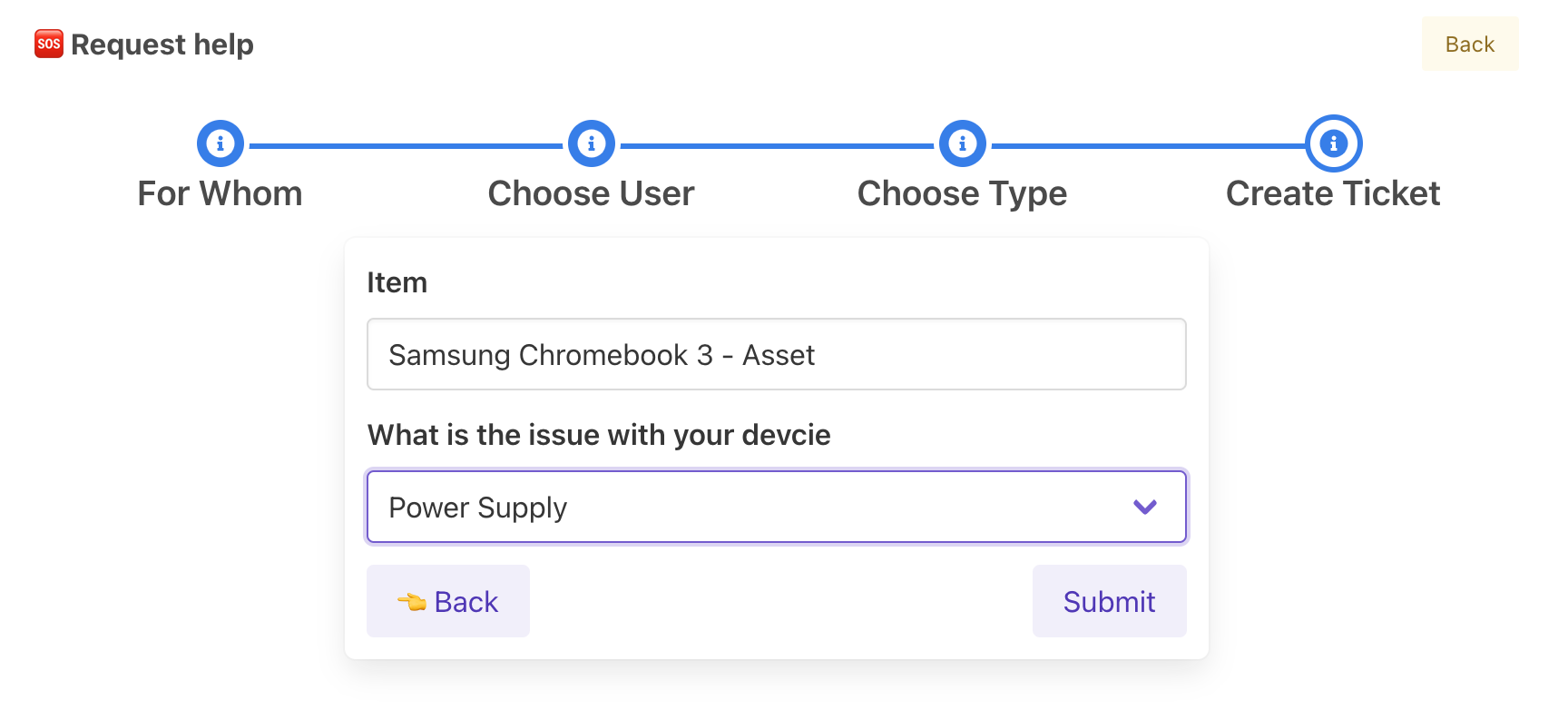
Task: Click the progress line between Choose Type and Create Ticket
Action: [x=1148, y=145]
